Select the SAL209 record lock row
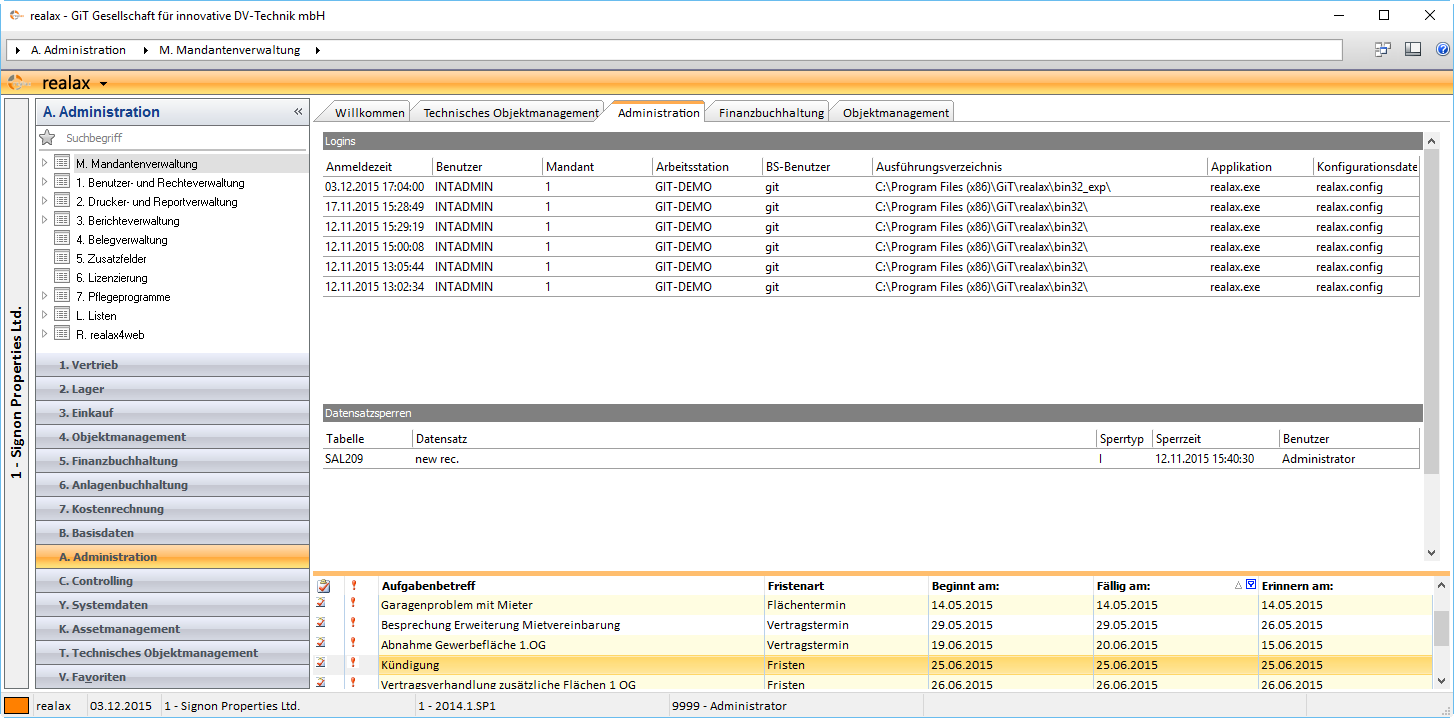 [x=871, y=459]
